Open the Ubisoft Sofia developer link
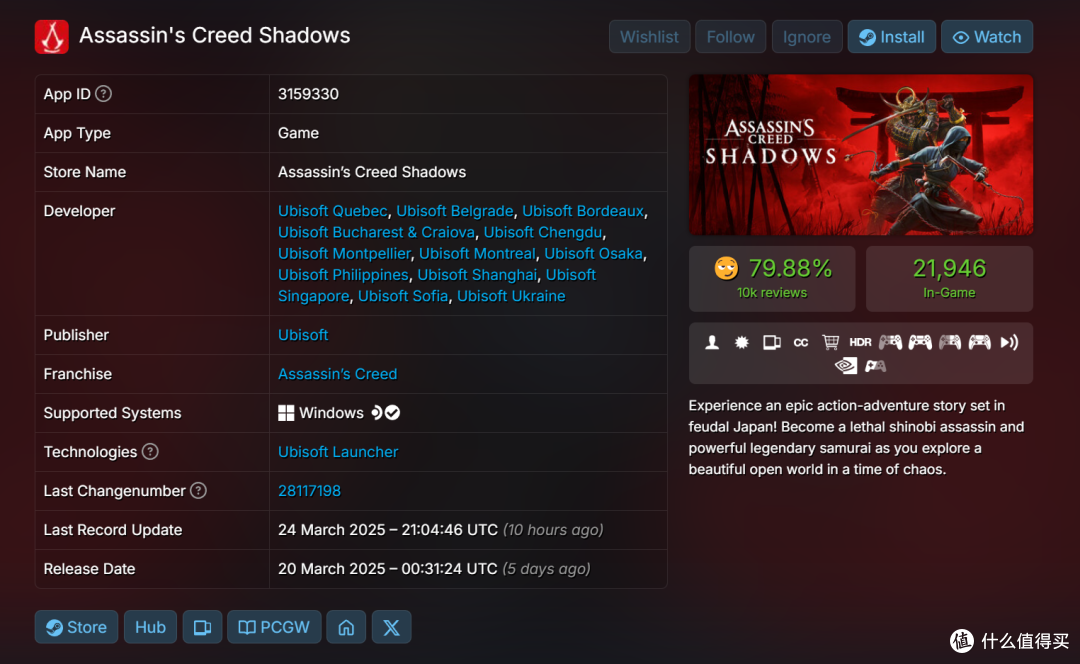This screenshot has width=1080, height=664. click(x=403, y=296)
